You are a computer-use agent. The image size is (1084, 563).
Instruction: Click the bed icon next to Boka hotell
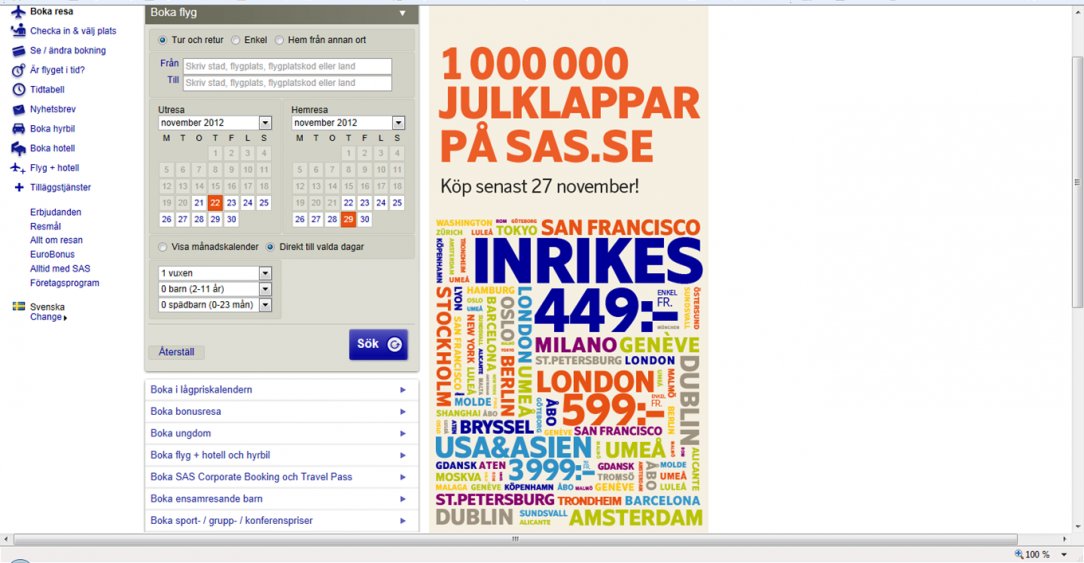[x=18, y=148]
